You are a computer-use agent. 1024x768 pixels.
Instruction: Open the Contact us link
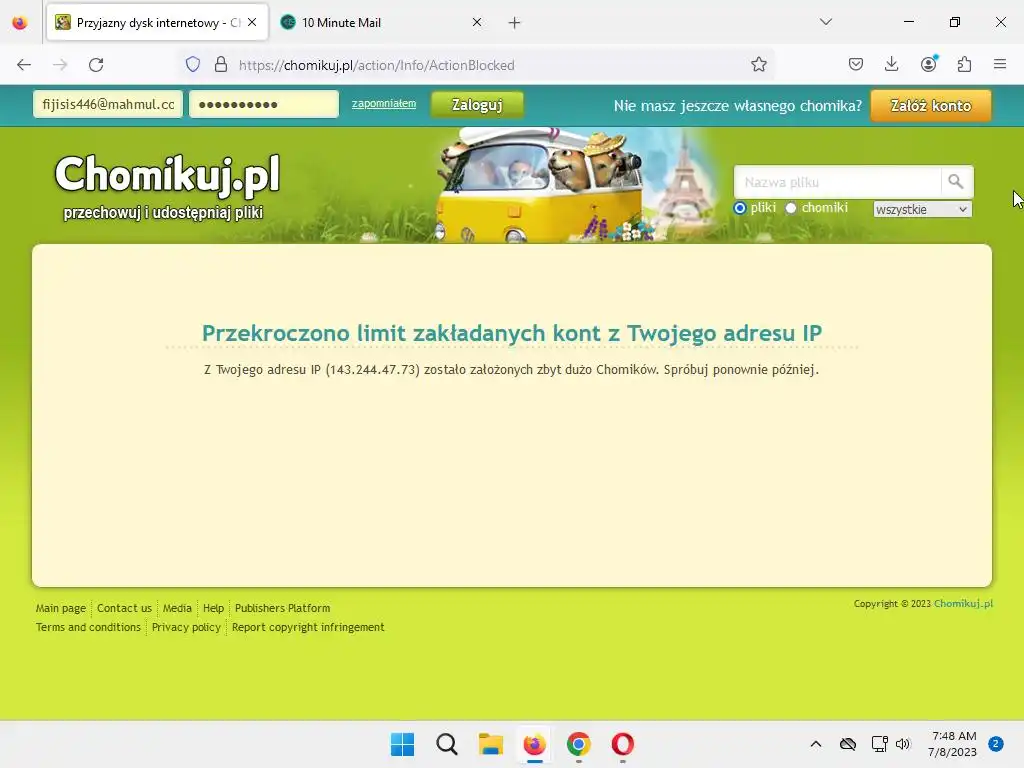click(x=124, y=608)
